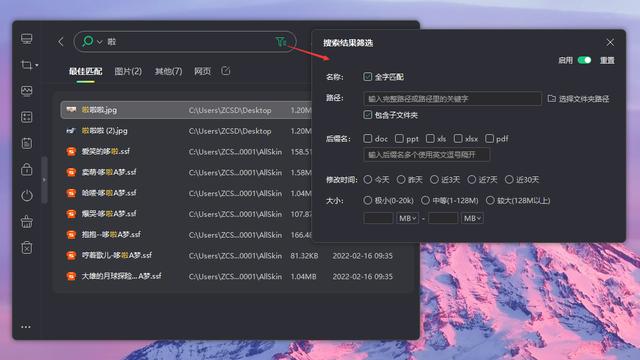
Task: Select the 中等(1-128M) size option
Action: (x=425, y=200)
